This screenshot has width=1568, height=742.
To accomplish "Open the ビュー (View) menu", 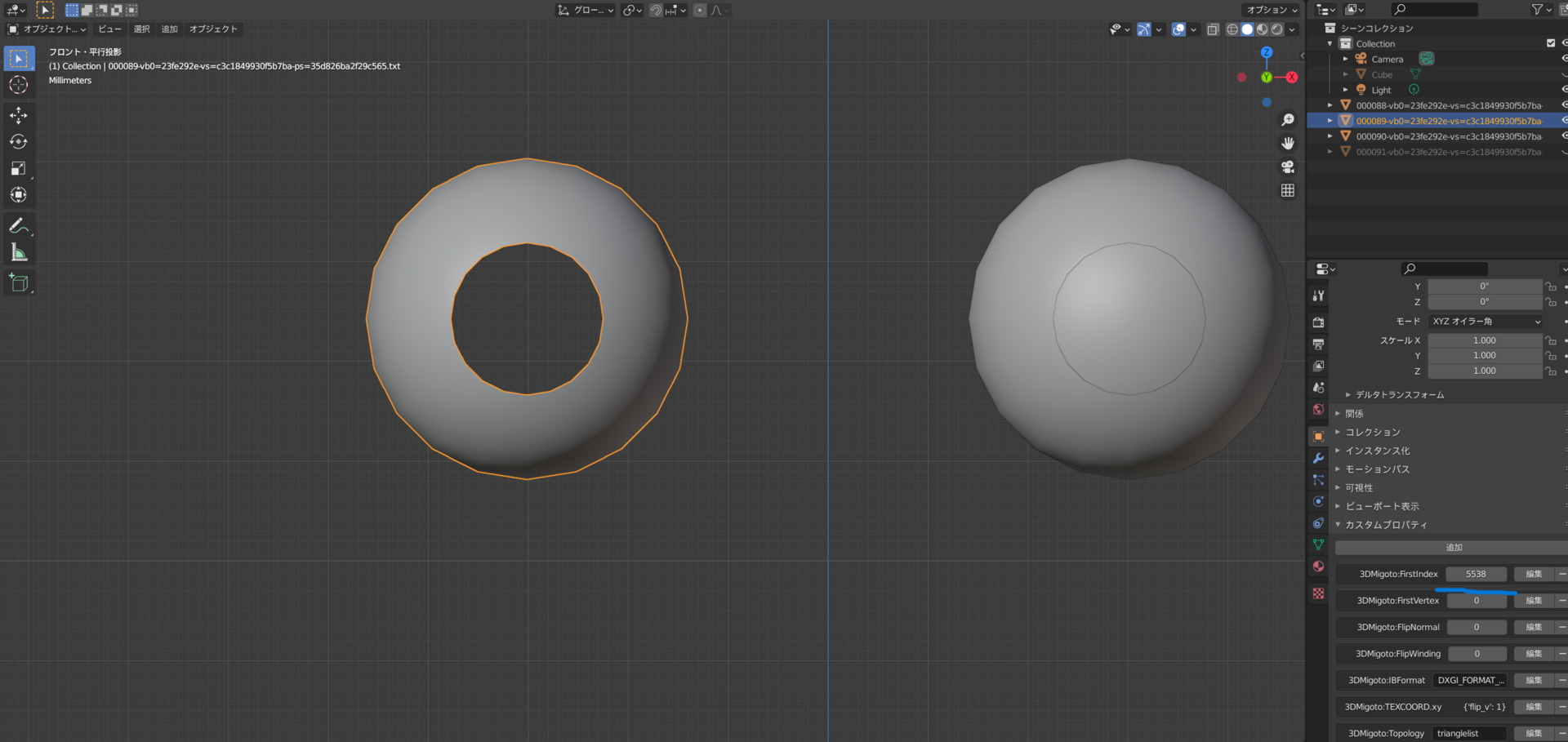I will (x=109, y=29).
